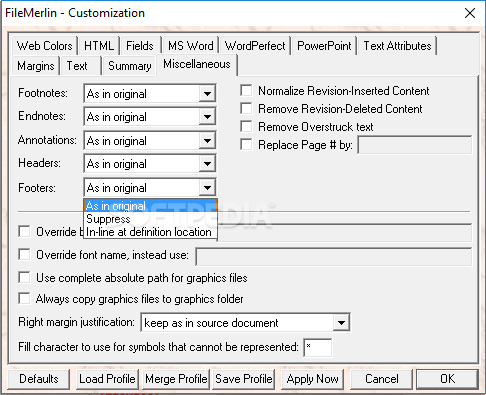Toggle Remove Overstruck text checkbox
This screenshot has width=486, height=395.
pyautogui.click(x=246, y=127)
